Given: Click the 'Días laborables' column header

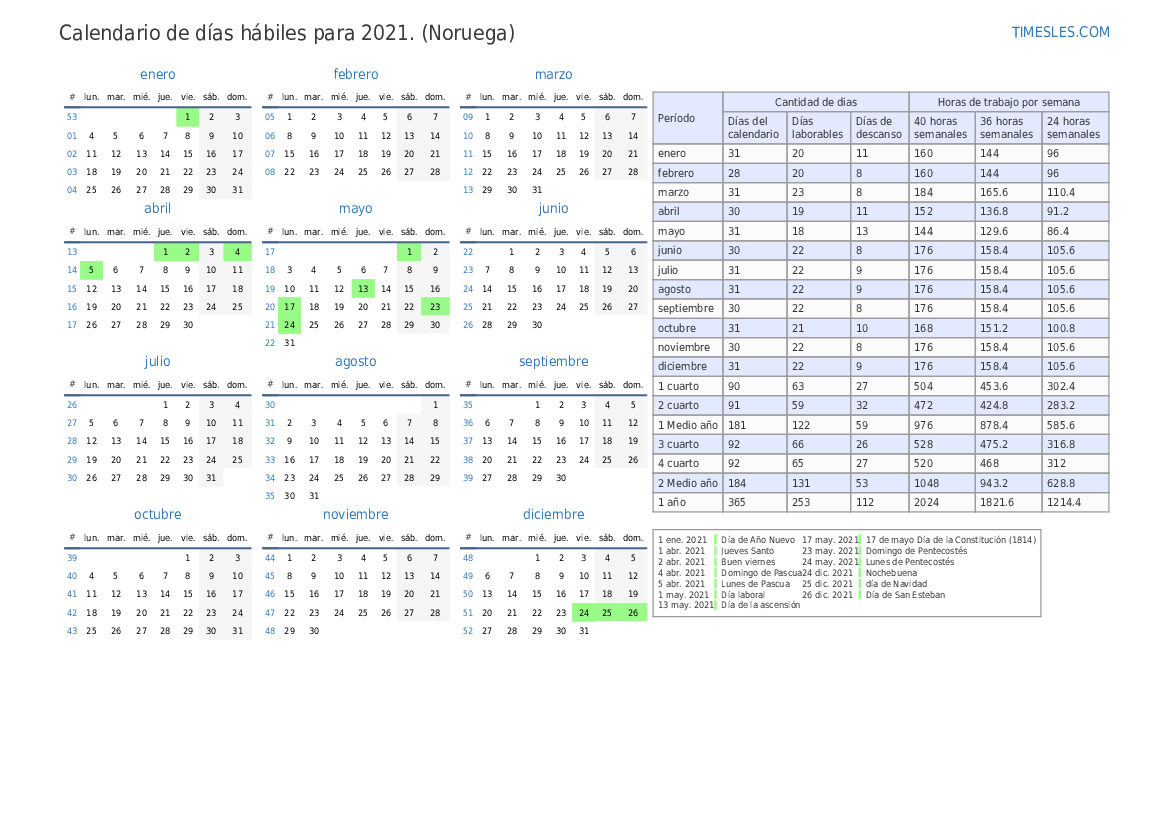Looking at the screenshot, I should click(x=818, y=128).
